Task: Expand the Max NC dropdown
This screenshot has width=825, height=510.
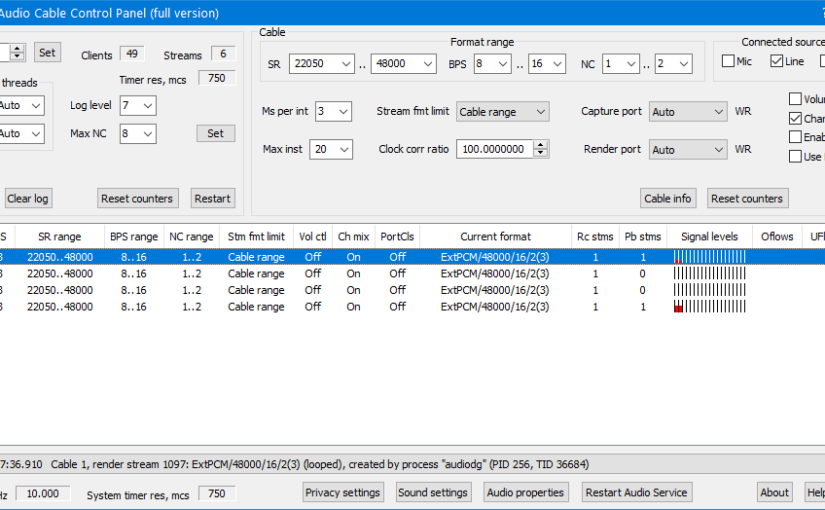Action: point(138,133)
